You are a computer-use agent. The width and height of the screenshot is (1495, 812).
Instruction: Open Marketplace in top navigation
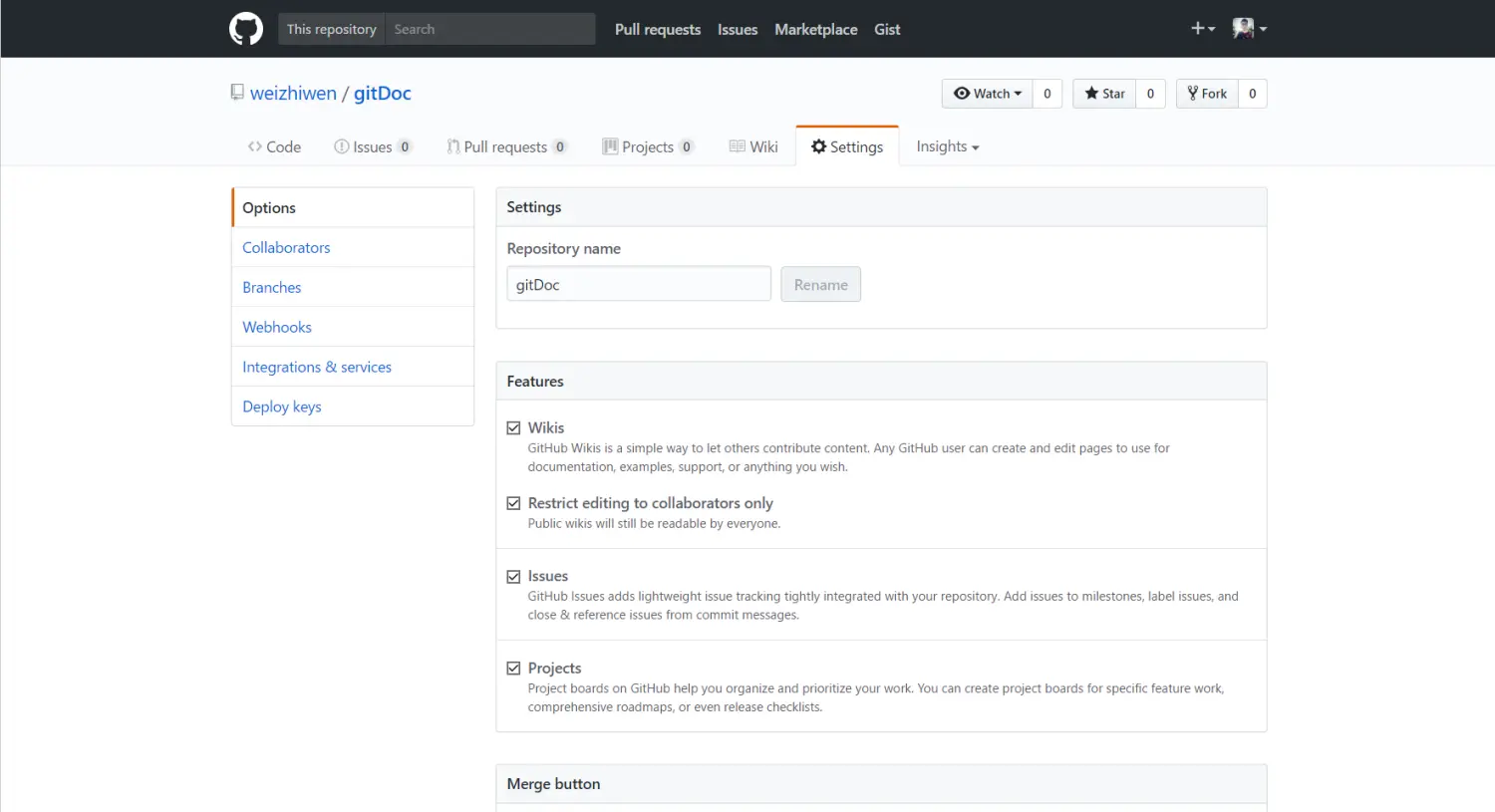point(816,29)
